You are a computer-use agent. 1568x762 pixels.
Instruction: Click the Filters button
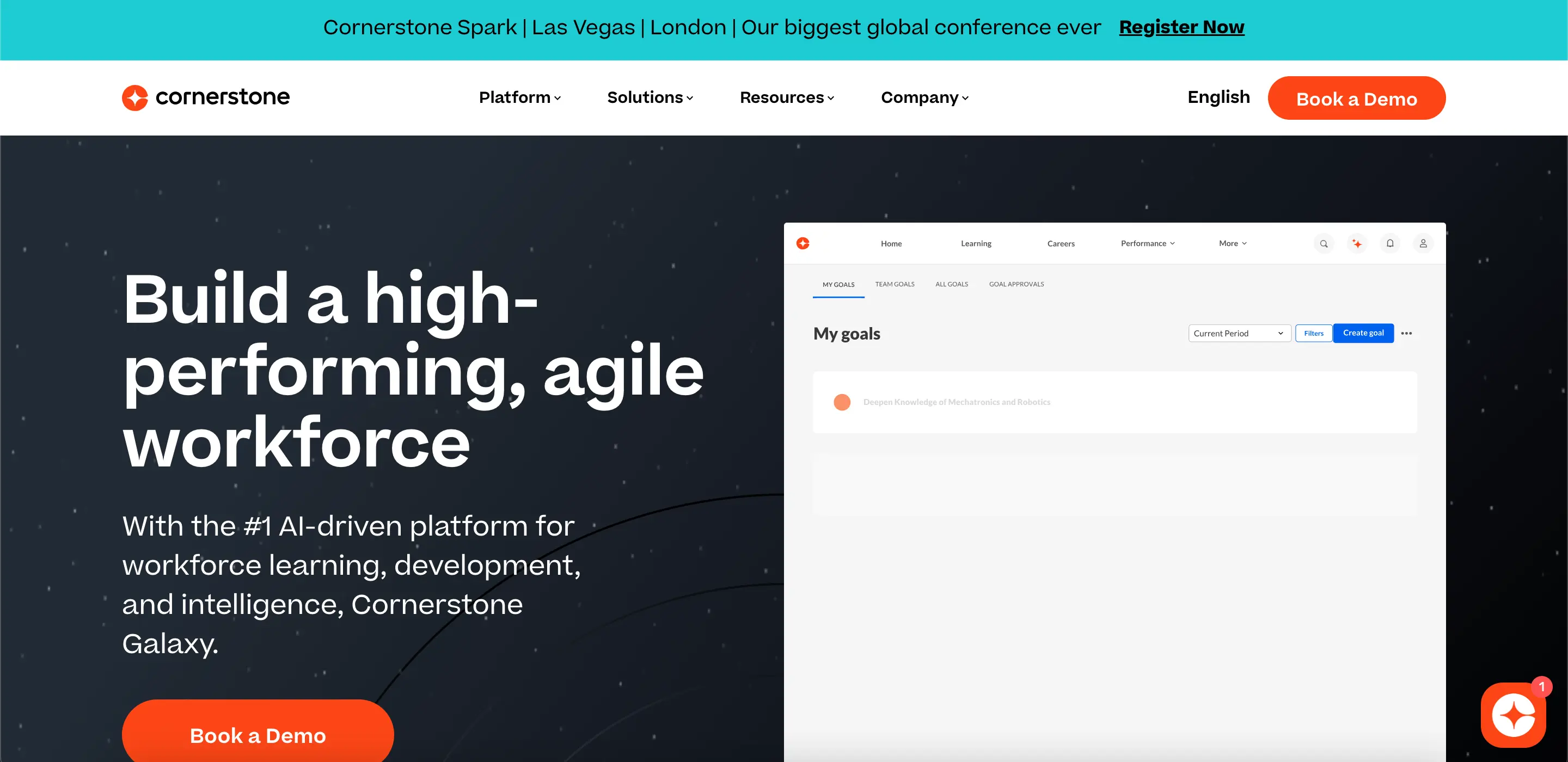(x=1314, y=334)
